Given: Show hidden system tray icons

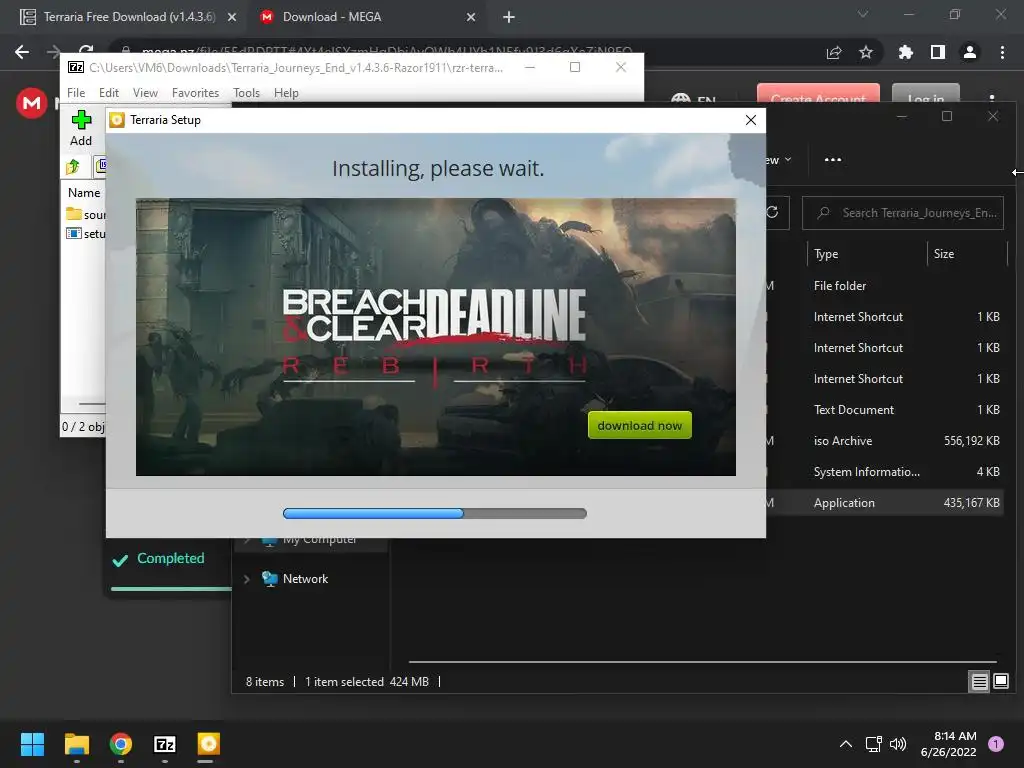Looking at the screenshot, I should coord(846,744).
